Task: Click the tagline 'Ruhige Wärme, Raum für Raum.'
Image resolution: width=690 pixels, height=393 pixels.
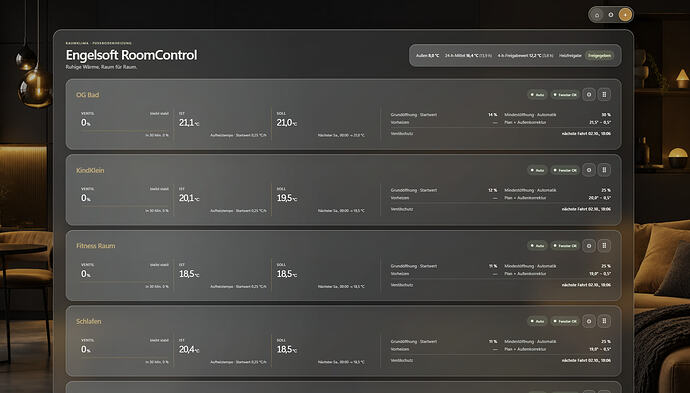Action: tap(101, 67)
